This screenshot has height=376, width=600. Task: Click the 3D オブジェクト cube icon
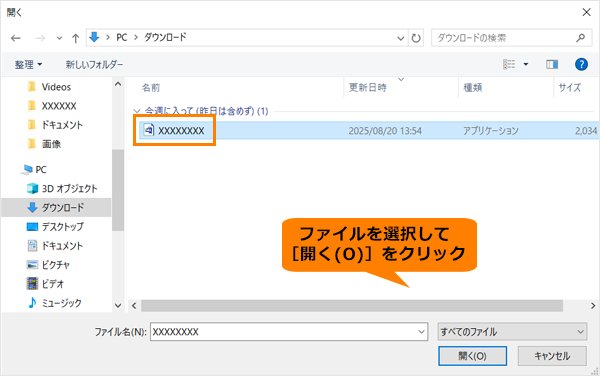point(32,188)
